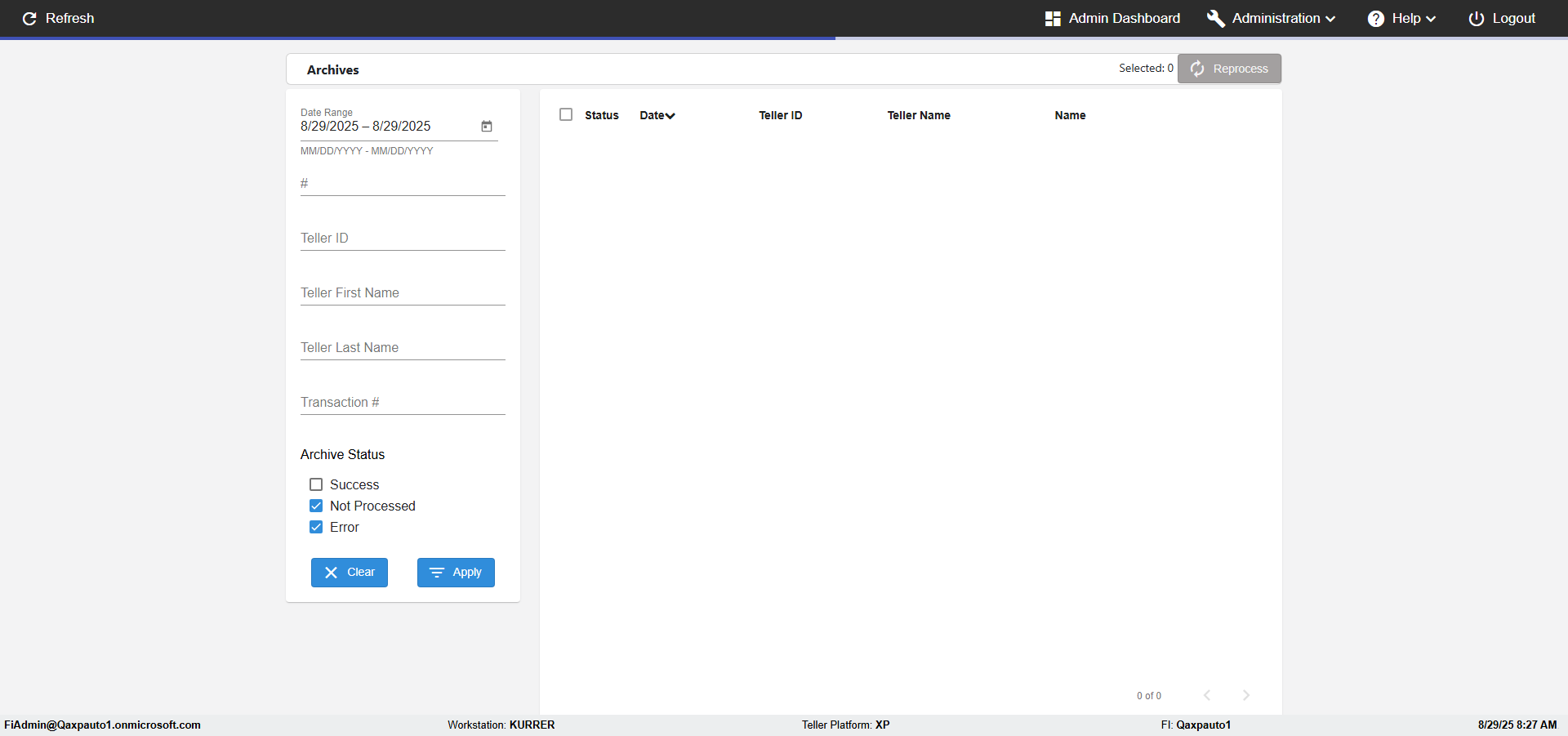Screen dimensions: 1568x736
Task: Click the Admin Dashboard grid icon
Action: tap(1053, 18)
